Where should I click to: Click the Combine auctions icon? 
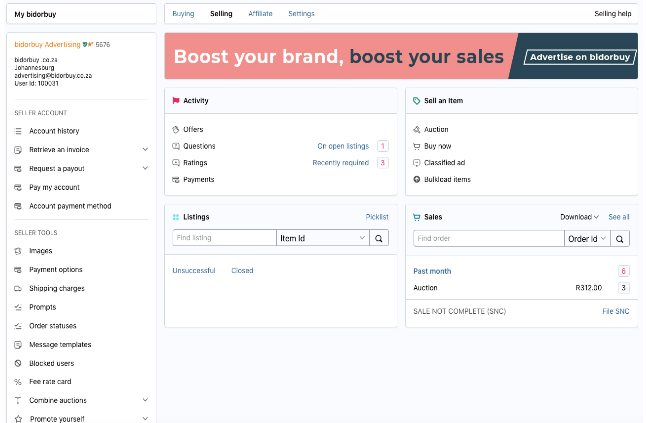point(18,400)
